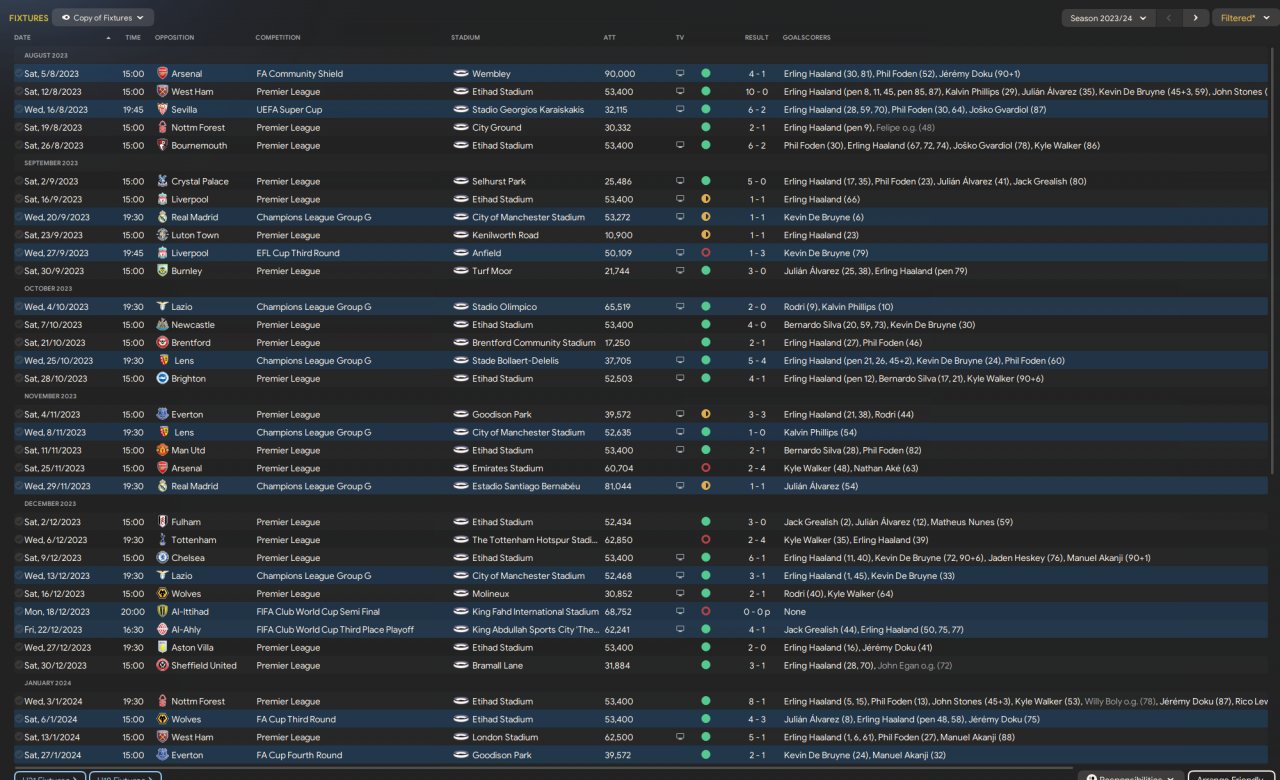Click the Brighton club badge
The image size is (1280, 780).
(x=163, y=379)
